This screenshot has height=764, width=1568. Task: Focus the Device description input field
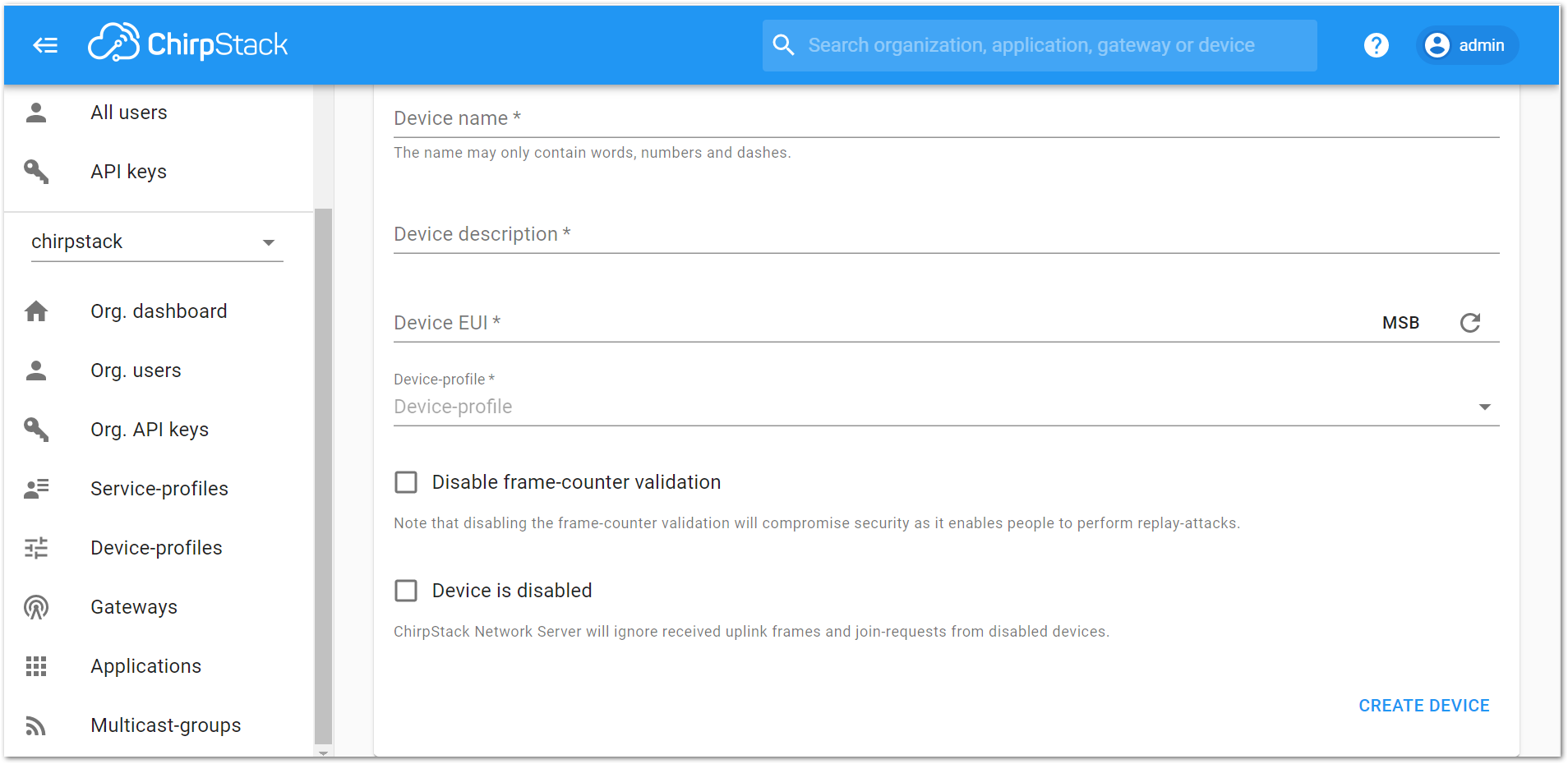point(946,234)
